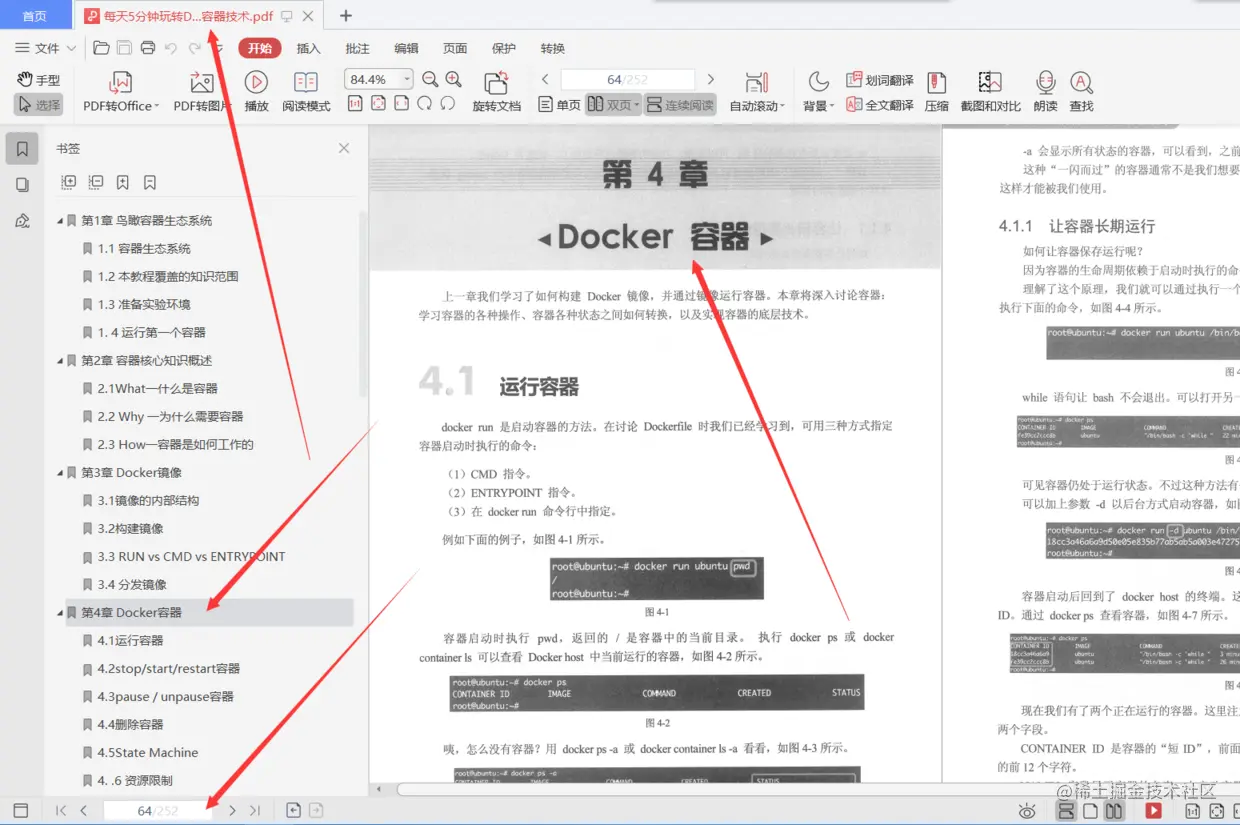Toggle 连续阅读 continuous reading
Image resolution: width=1240 pixels, height=825 pixels.
[680, 105]
